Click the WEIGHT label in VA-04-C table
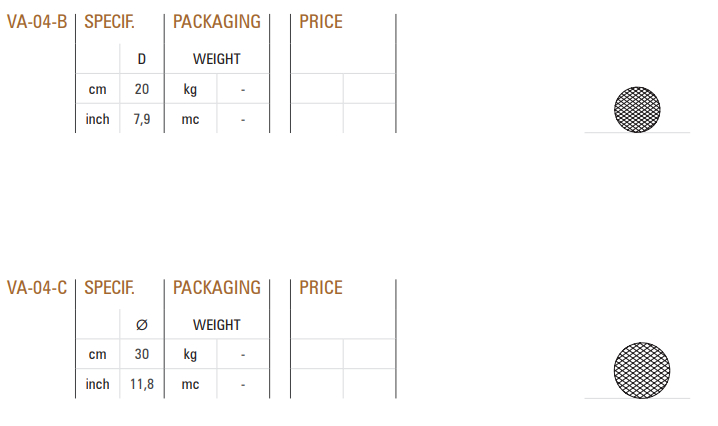This screenshot has height=426, width=718. tap(217, 325)
